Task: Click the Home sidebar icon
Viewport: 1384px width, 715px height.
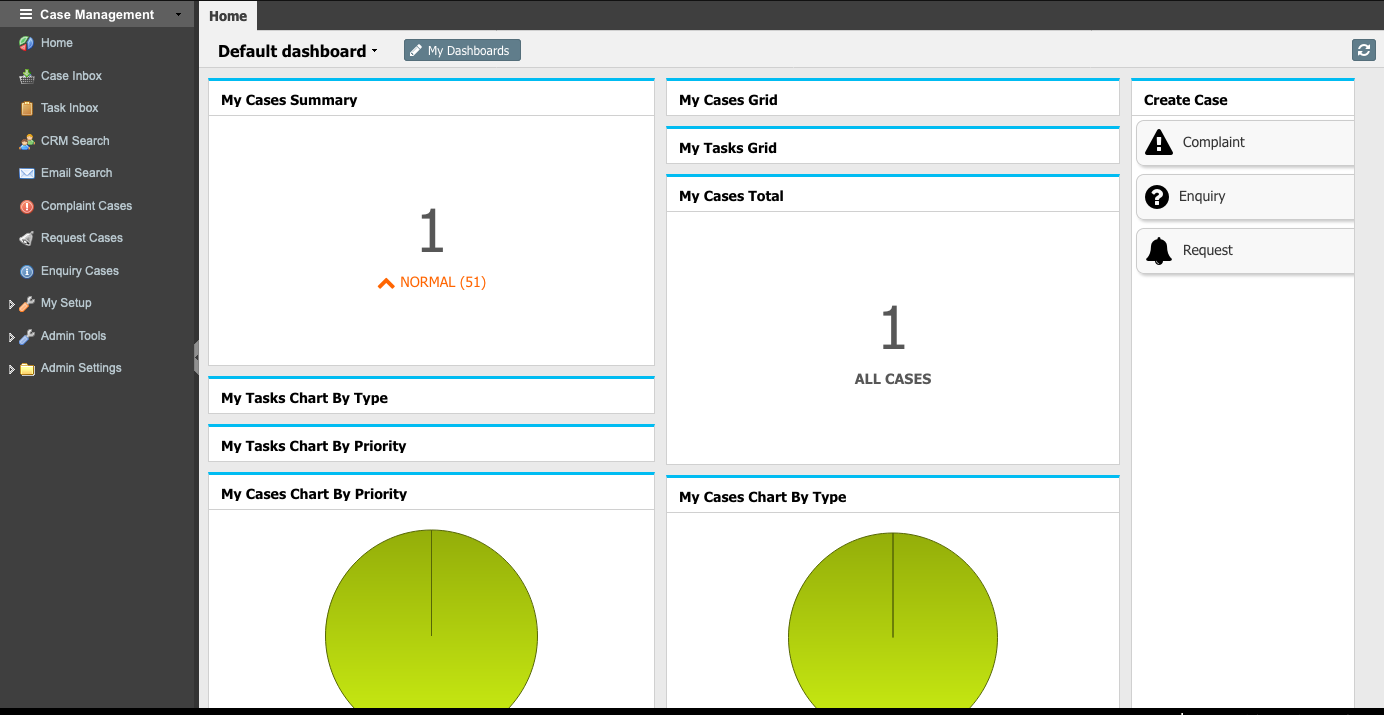Action: pyautogui.click(x=27, y=43)
